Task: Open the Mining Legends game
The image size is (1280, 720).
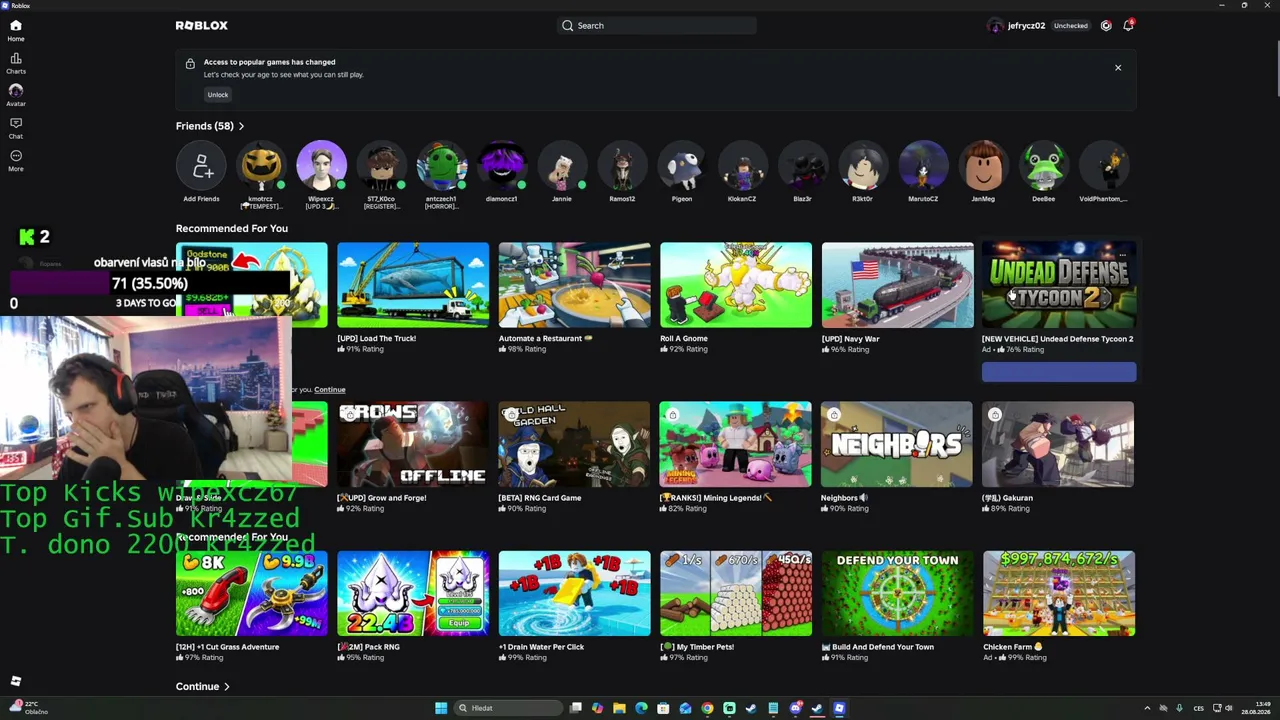Action: [736, 444]
